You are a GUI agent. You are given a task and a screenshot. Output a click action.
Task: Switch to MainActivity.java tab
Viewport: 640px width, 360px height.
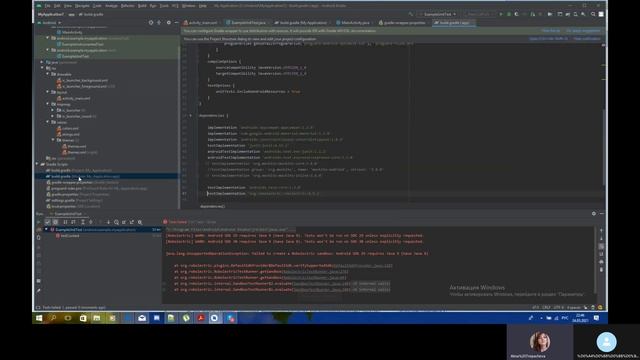tap(354, 23)
